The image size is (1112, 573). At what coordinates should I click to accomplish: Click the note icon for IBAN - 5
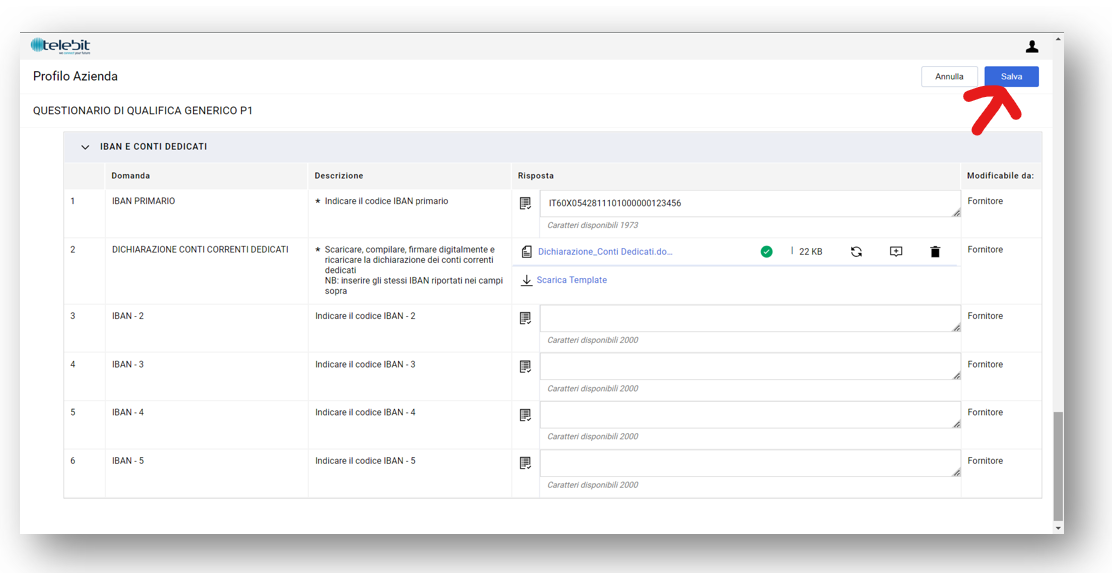(x=525, y=463)
